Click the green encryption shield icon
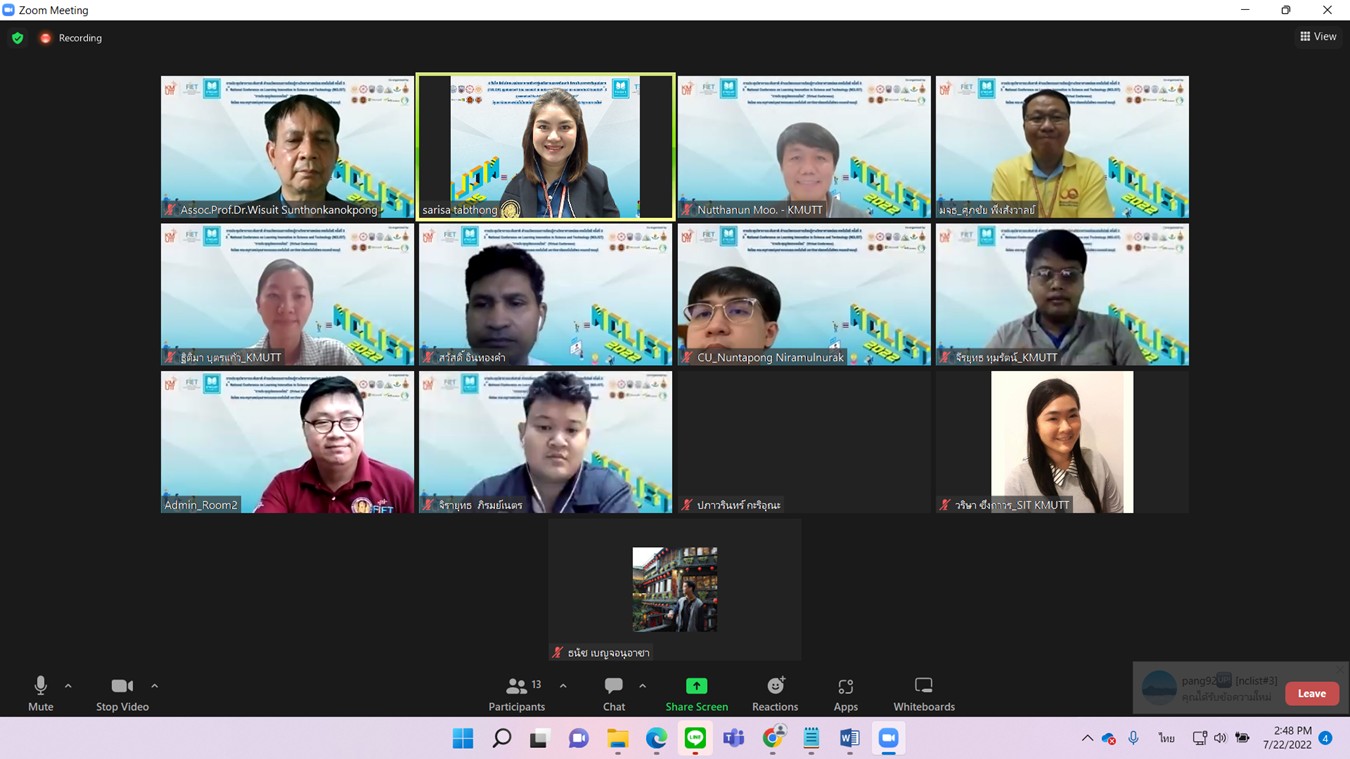This screenshot has height=759, width=1350. 18,38
